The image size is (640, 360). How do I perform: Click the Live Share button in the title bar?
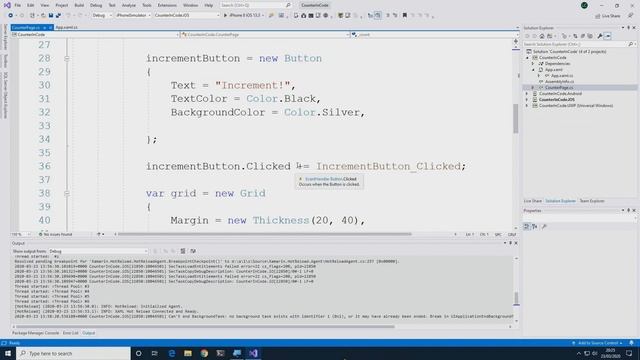[x=608, y=16]
